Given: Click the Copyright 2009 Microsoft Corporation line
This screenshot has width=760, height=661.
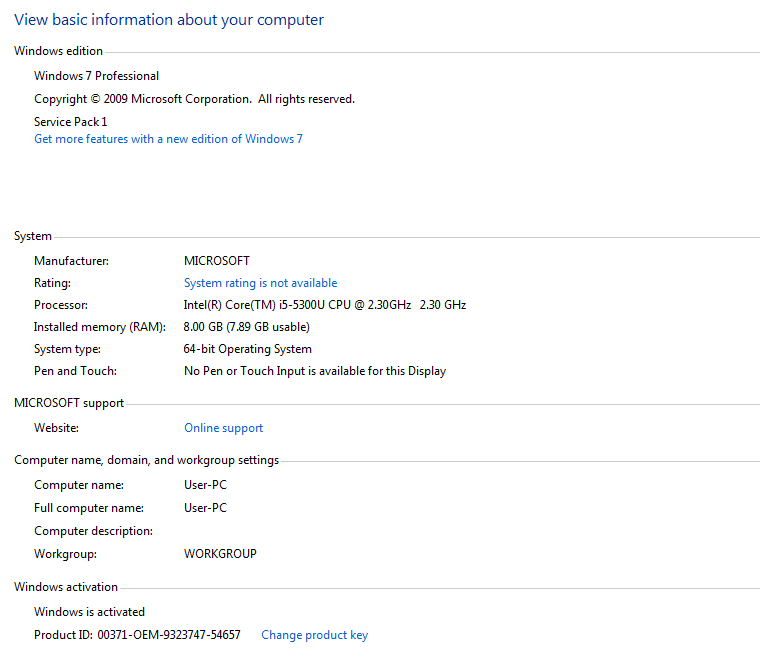Looking at the screenshot, I should click(x=194, y=99).
